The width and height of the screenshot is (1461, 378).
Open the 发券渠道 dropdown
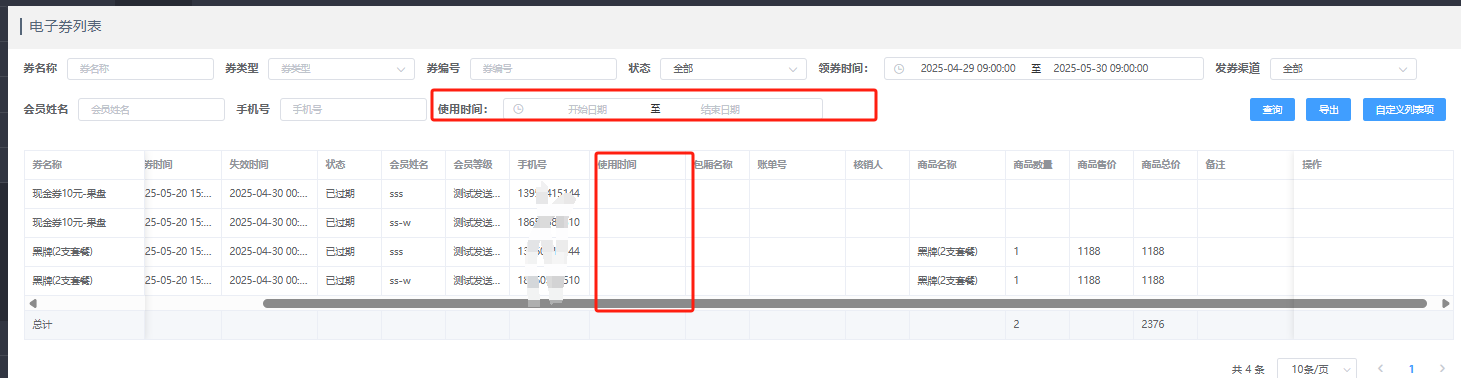coord(1343,68)
